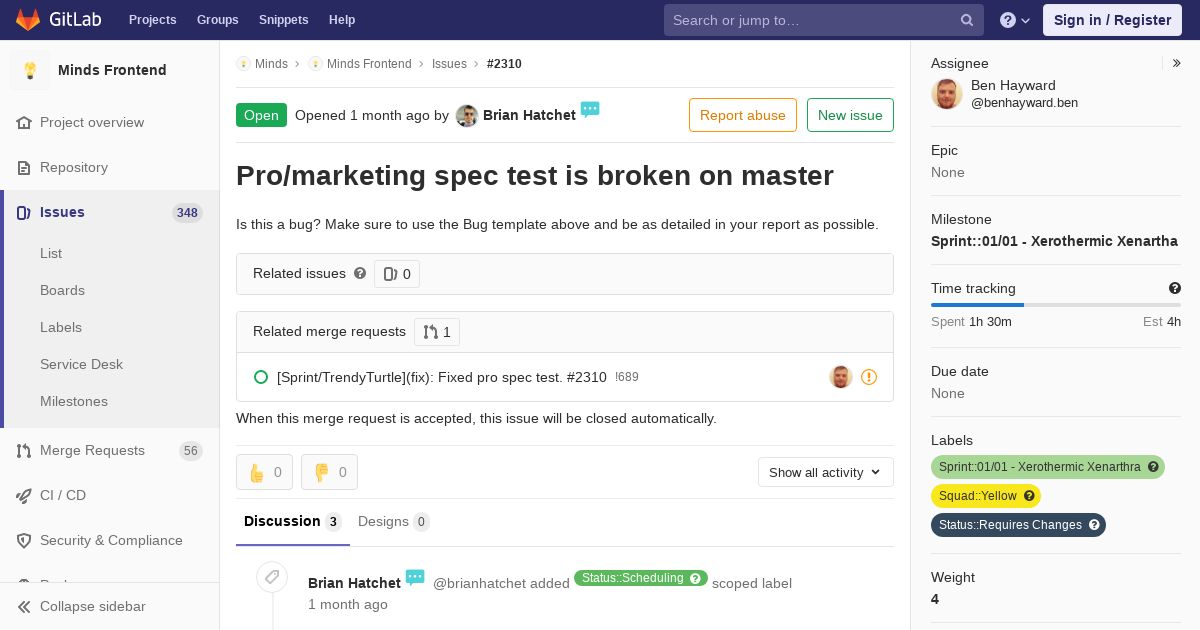Click the Search or jump to field
The height and width of the screenshot is (630, 1200).
click(x=810, y=20)
